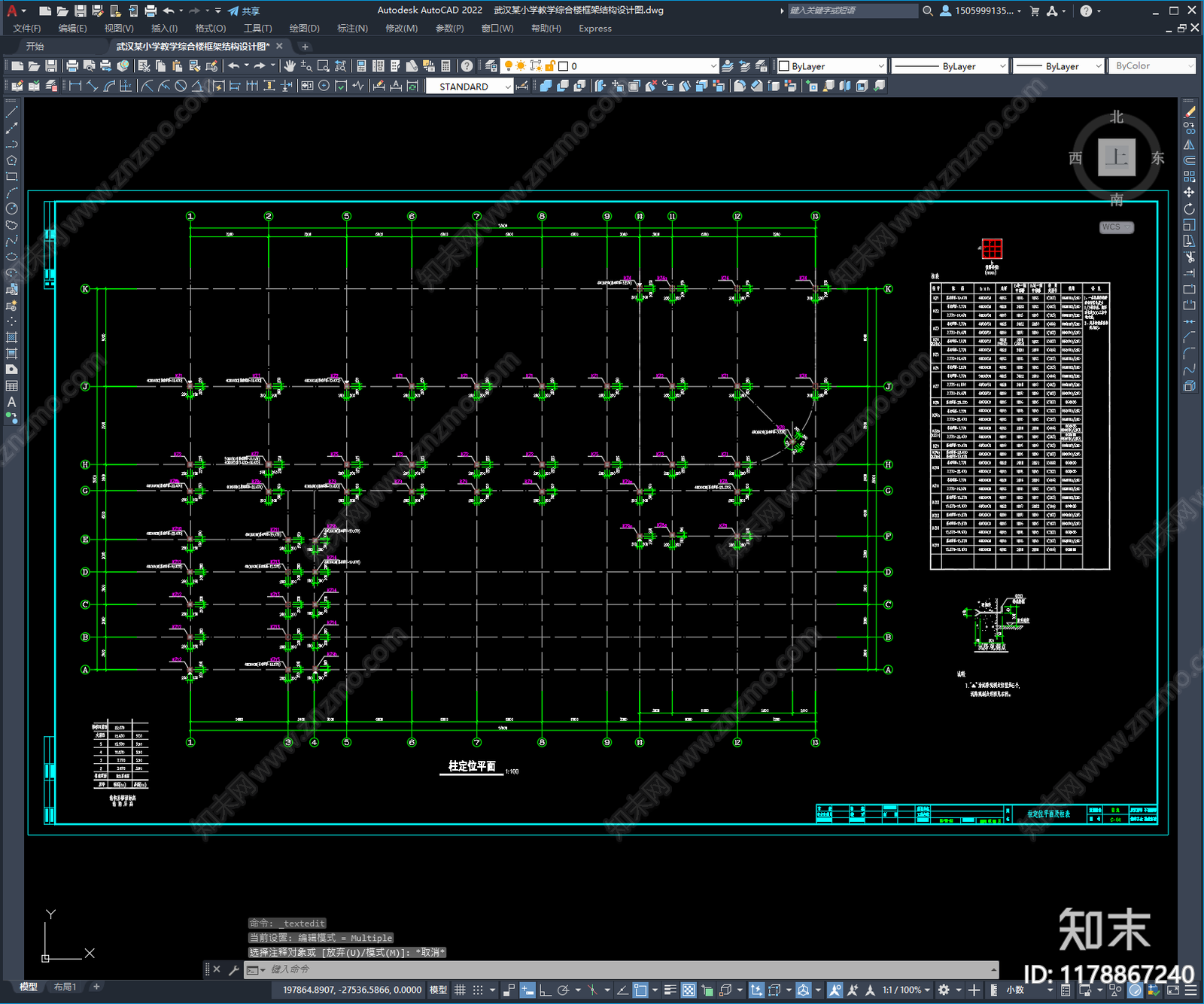This screenshot has height=1004, width=1204.
Task: Toggle ortho mode in the status bar
Action: click(x=545, y=990)
